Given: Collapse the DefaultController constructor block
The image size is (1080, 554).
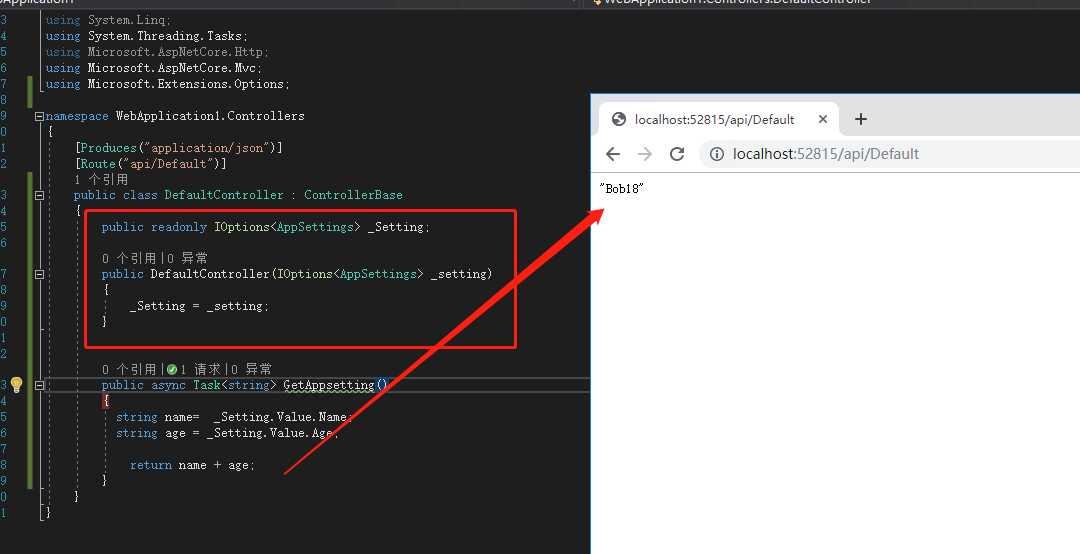Looking at the screenshot, I should [39, 274].
